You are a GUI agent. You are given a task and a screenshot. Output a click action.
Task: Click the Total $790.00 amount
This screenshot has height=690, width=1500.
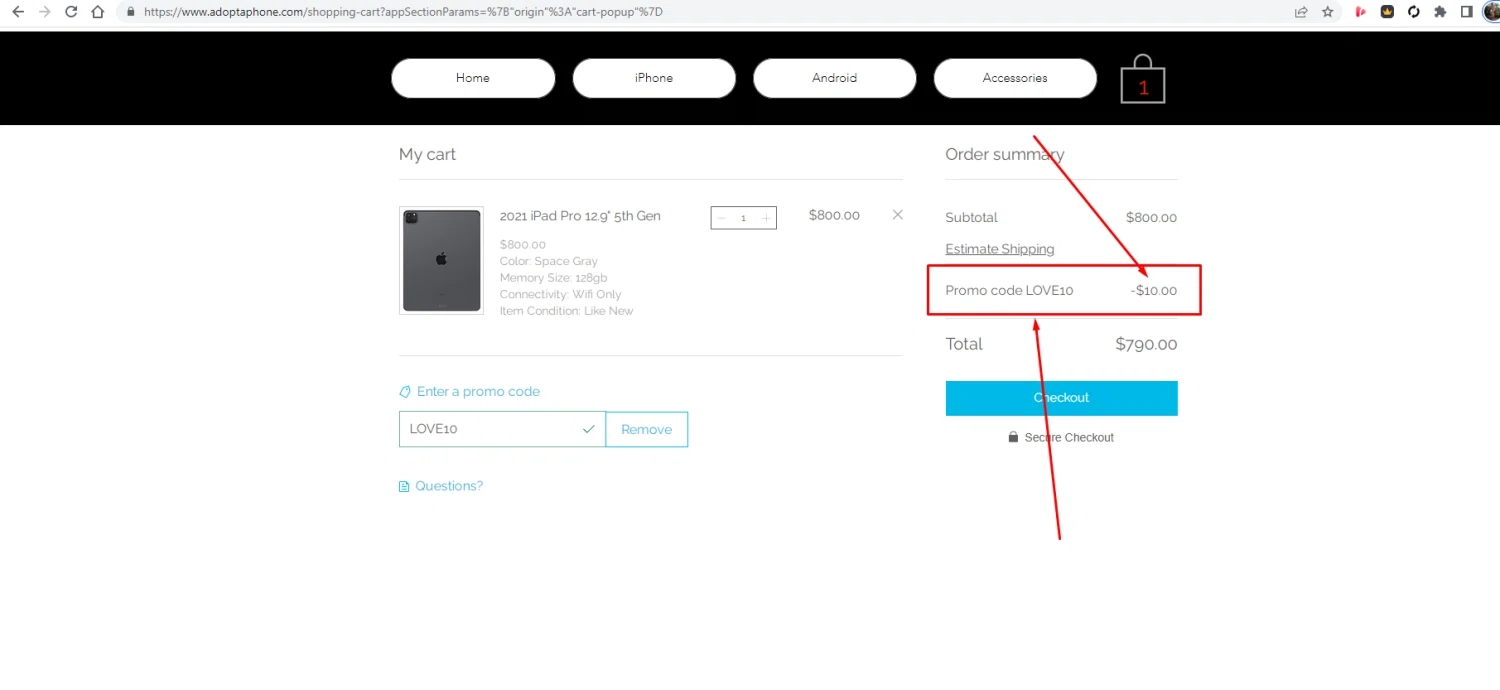point(1146,344)
